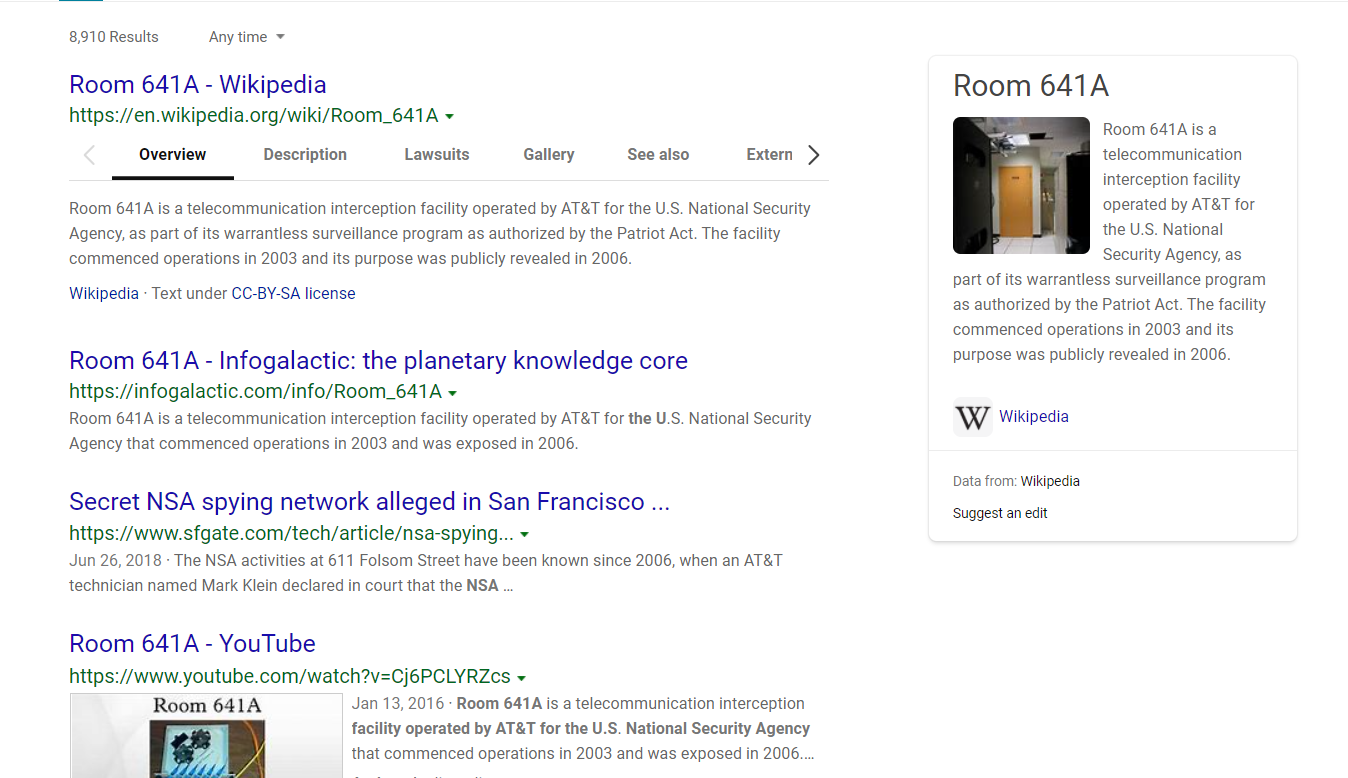Open Infogalactic Room 641A result title

(x=378, y=360)
